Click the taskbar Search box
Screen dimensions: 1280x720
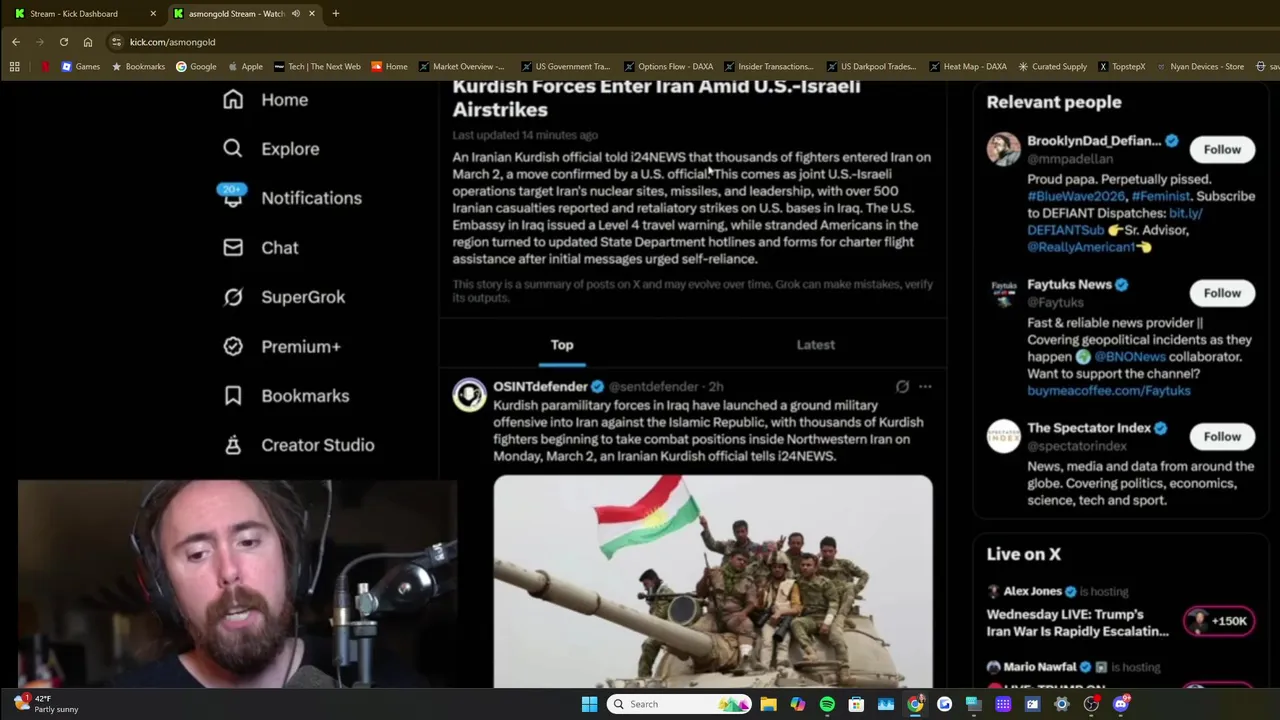680,704
